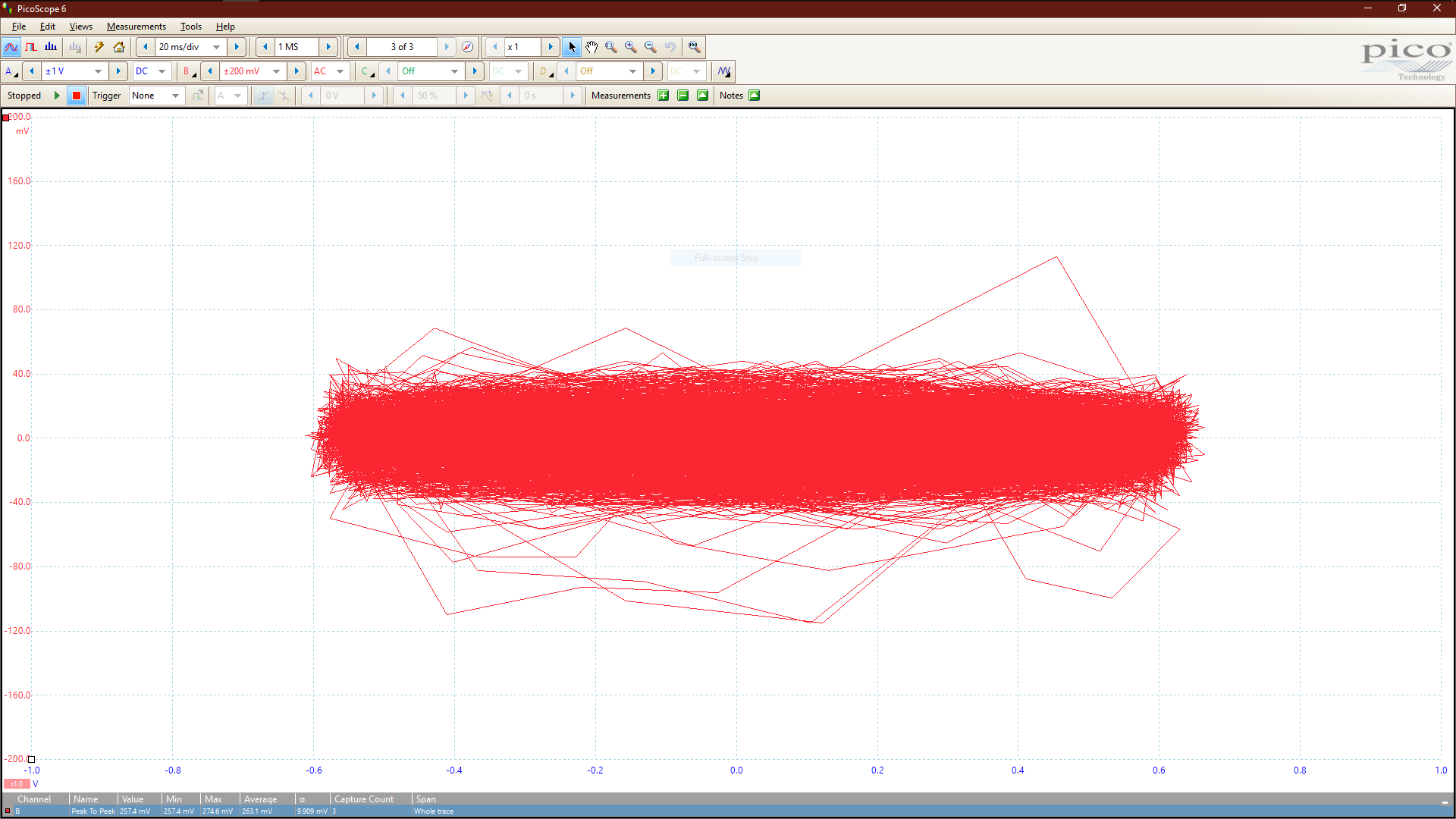Click the Auto setup lightning icon
This screenshot has width=1456, height=819.
99,47
